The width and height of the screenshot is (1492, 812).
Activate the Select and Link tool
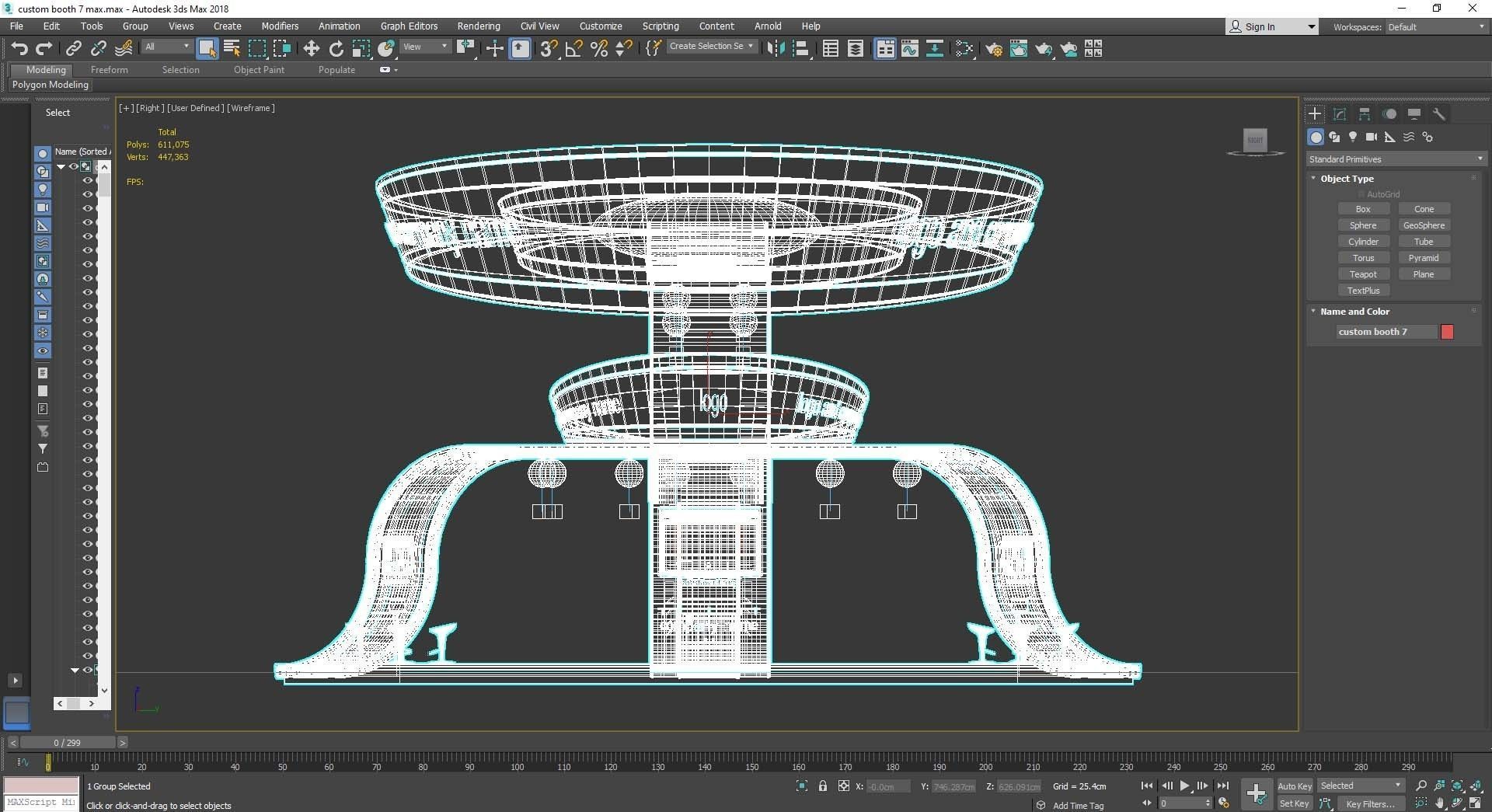[73, 49]
